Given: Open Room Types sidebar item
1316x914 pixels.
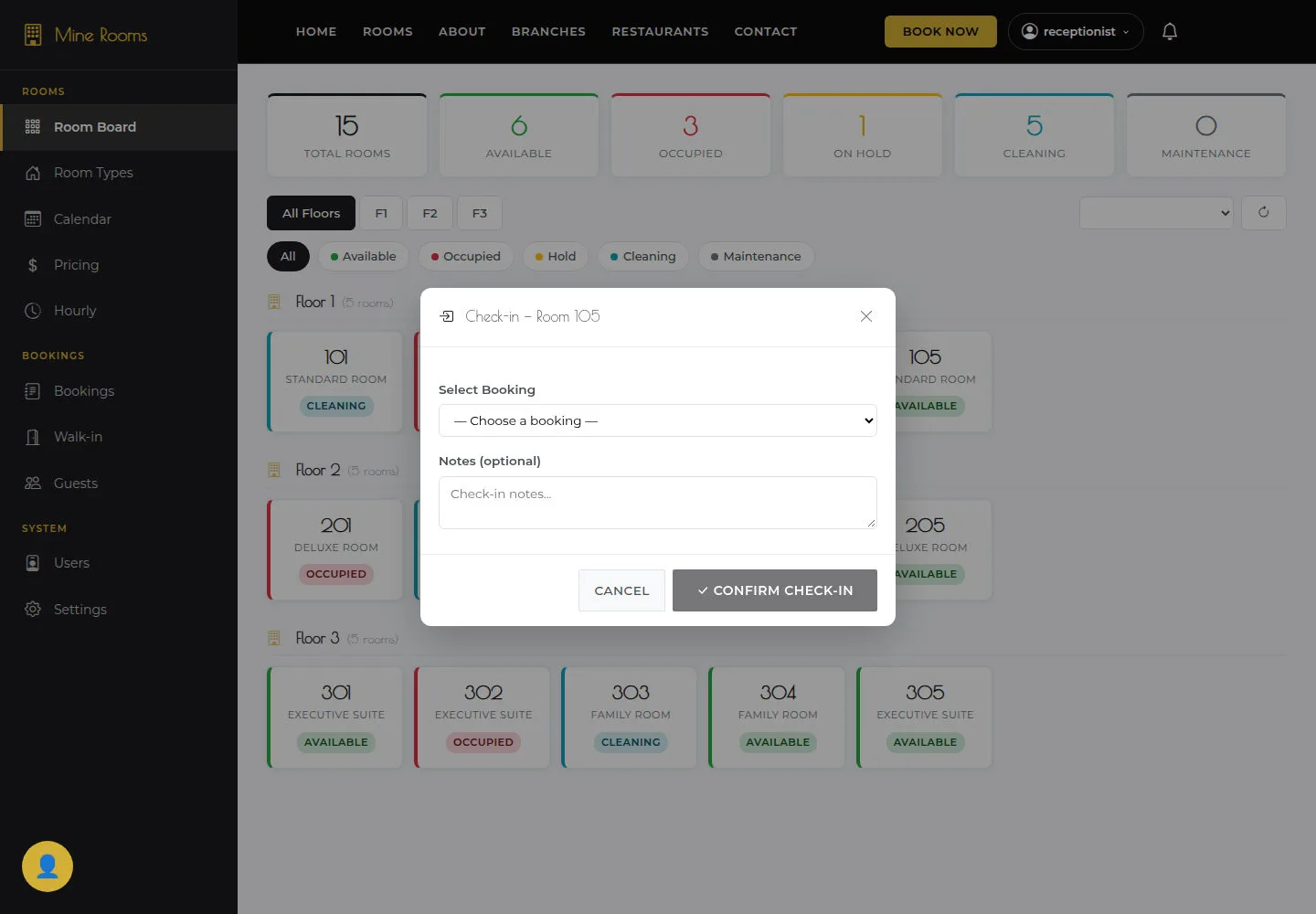Looking at the screenshot, I should pos(119,173).
